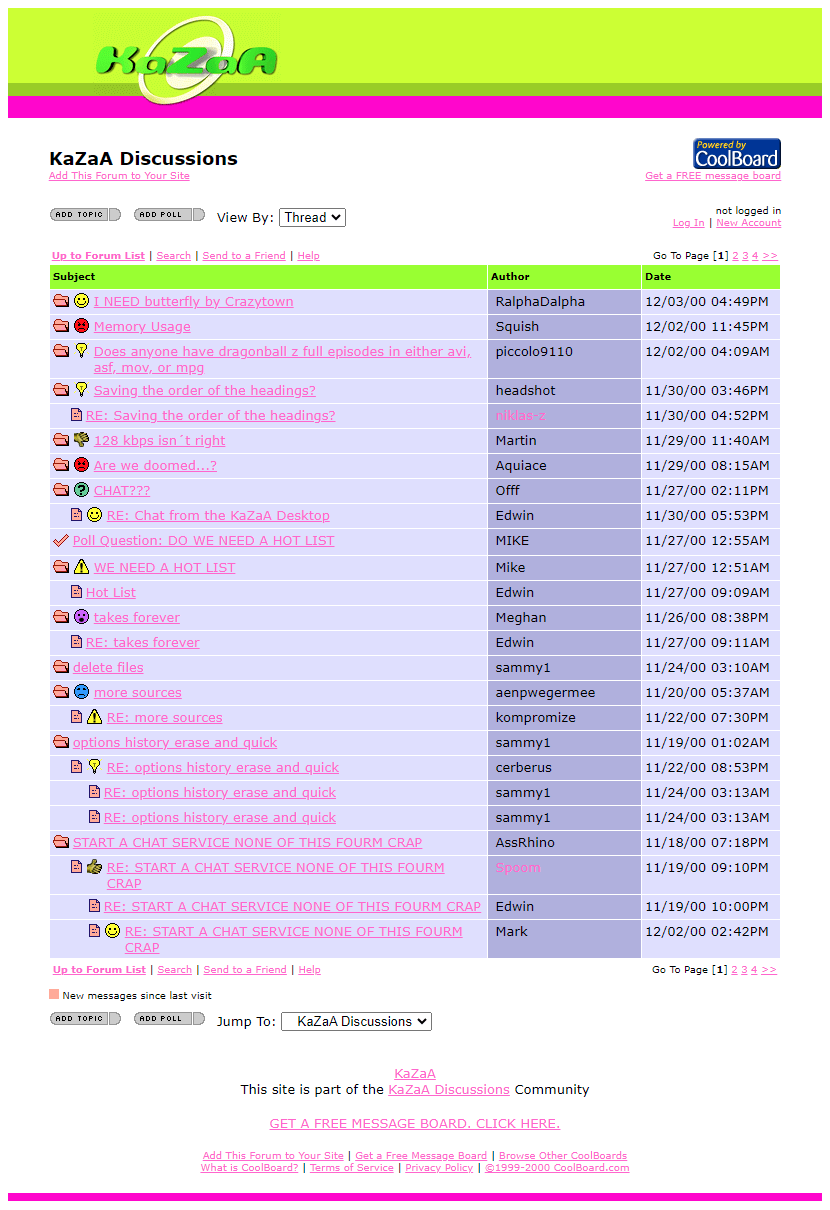
Task: Click the Log In link
Action: coord(688,223)
